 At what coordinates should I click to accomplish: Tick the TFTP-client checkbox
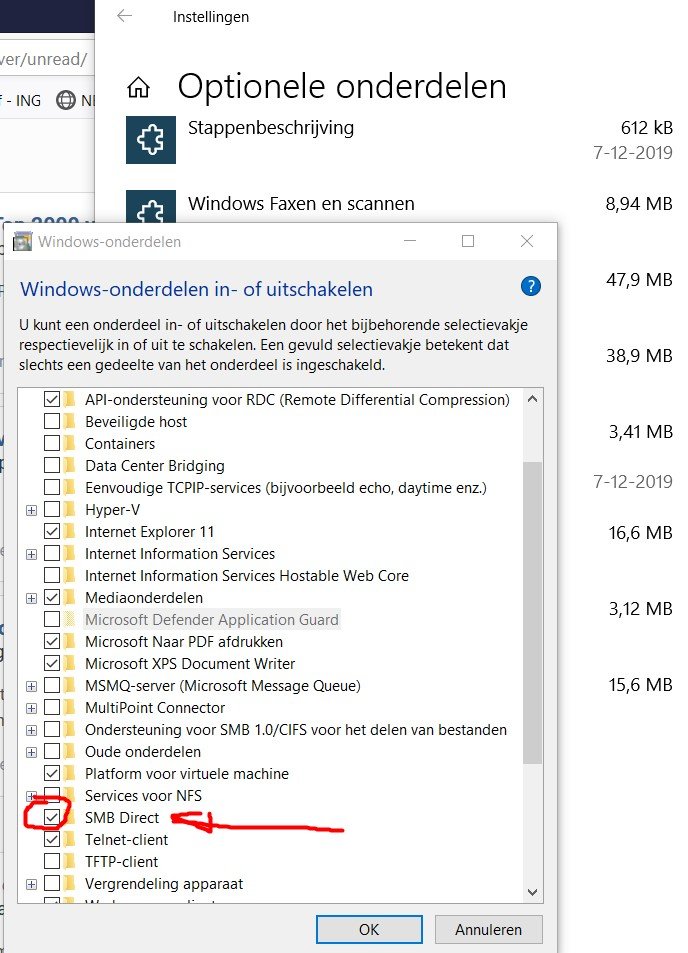tap(52, 862)
